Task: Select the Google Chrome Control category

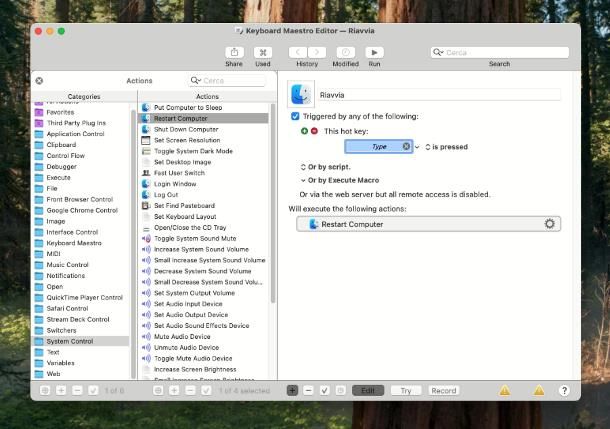Action: click(80, 210)
